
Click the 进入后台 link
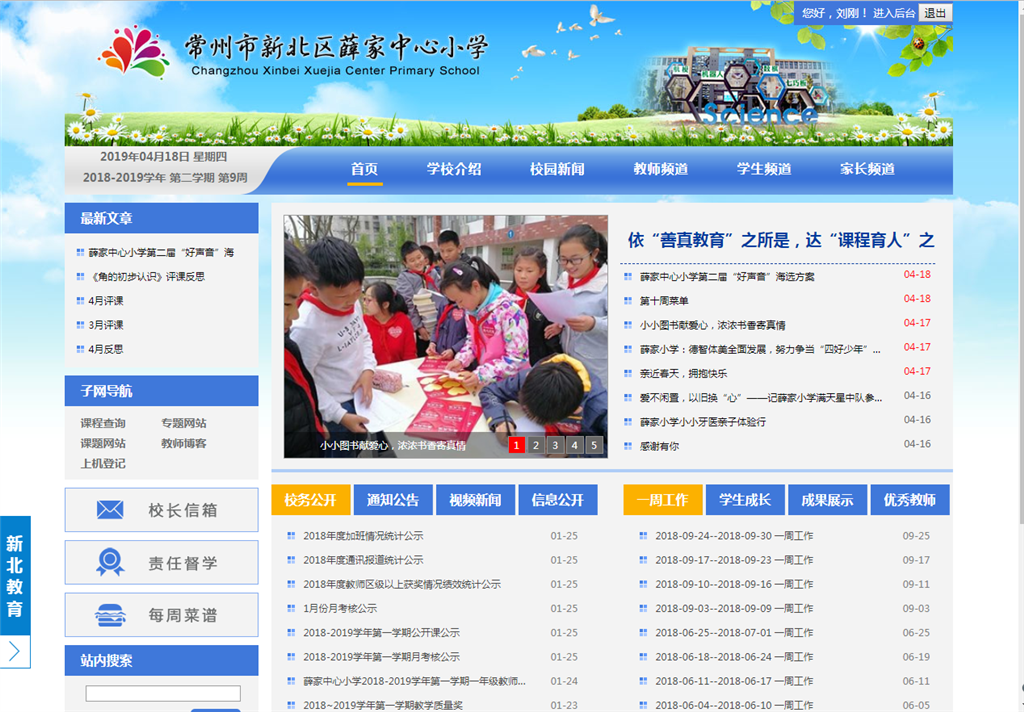pyautogui.click(x=894, y=13)
